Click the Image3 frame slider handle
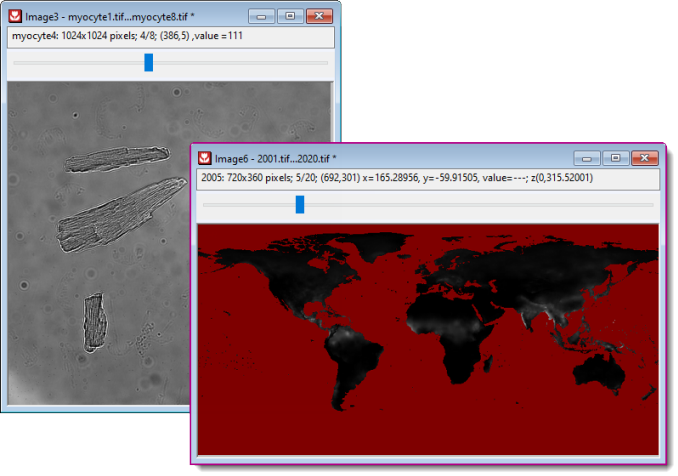Viewport: 678px width, 476px height. click(149, 63)
